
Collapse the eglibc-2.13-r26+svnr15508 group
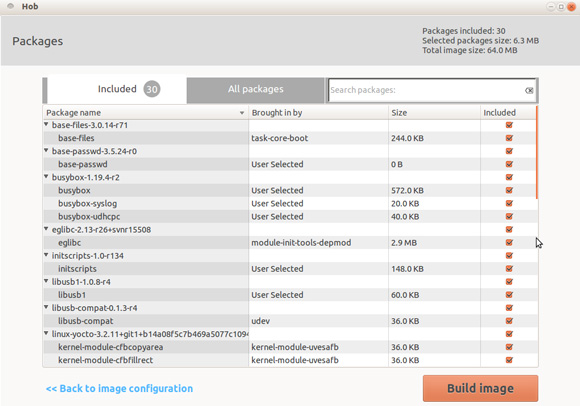pos(46,229)
